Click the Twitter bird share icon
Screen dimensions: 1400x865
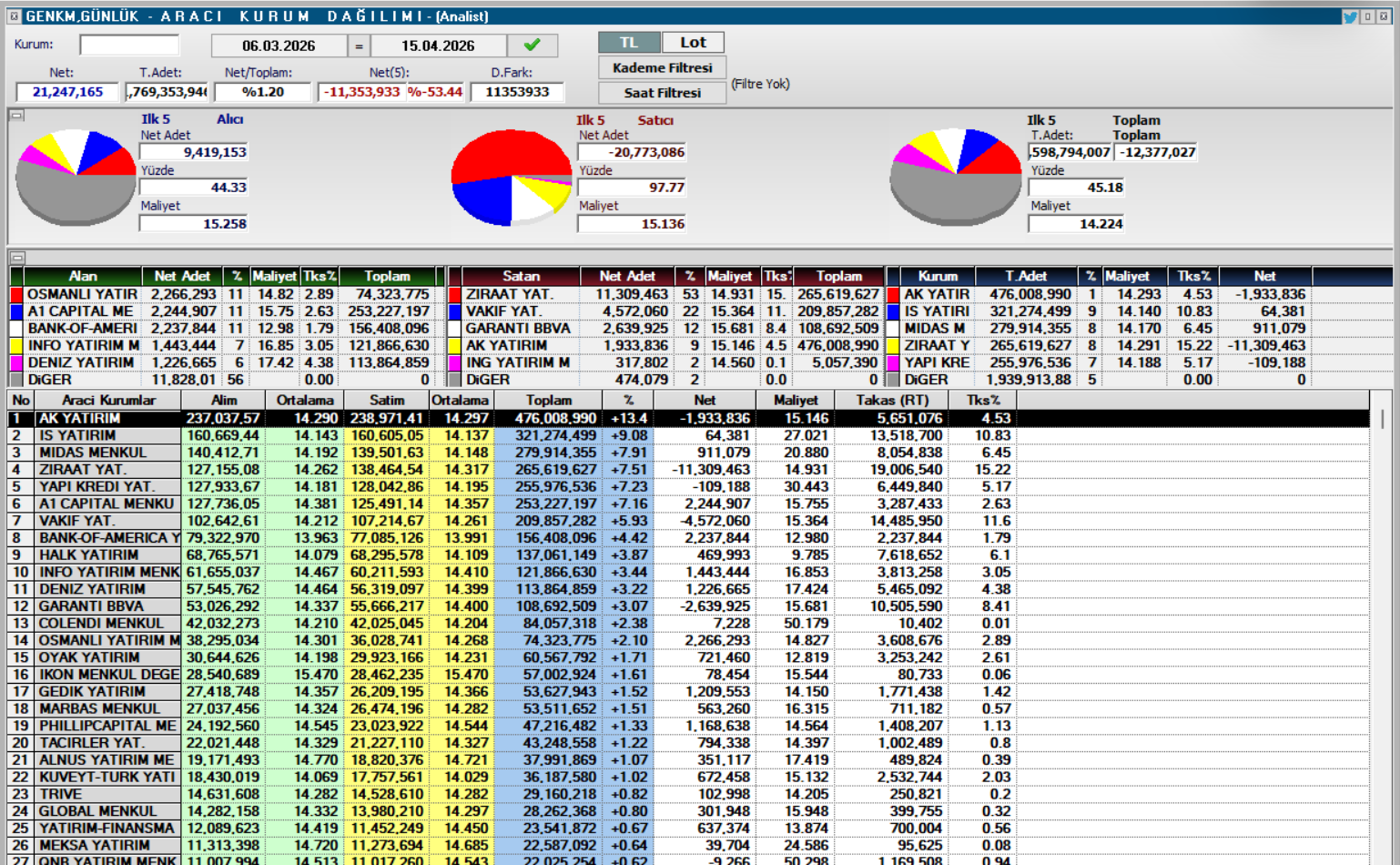[1350, 16]
